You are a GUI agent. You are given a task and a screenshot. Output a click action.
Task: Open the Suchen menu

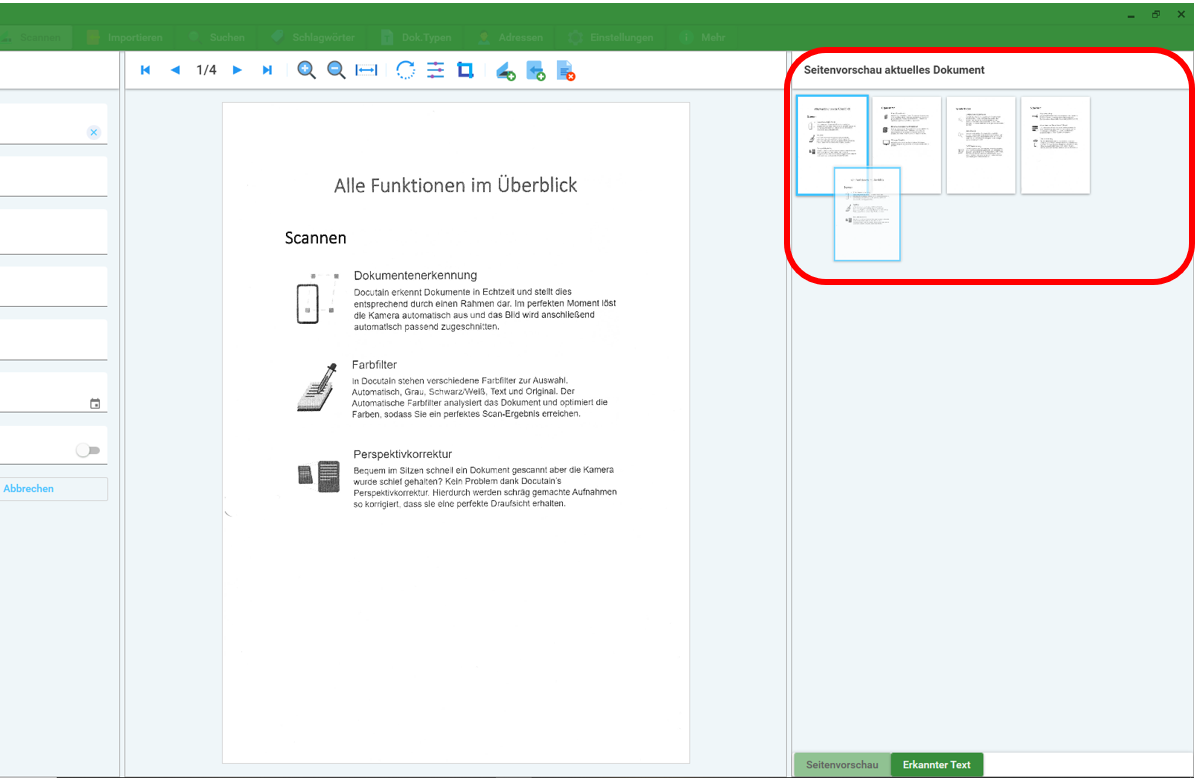(218, 37)
